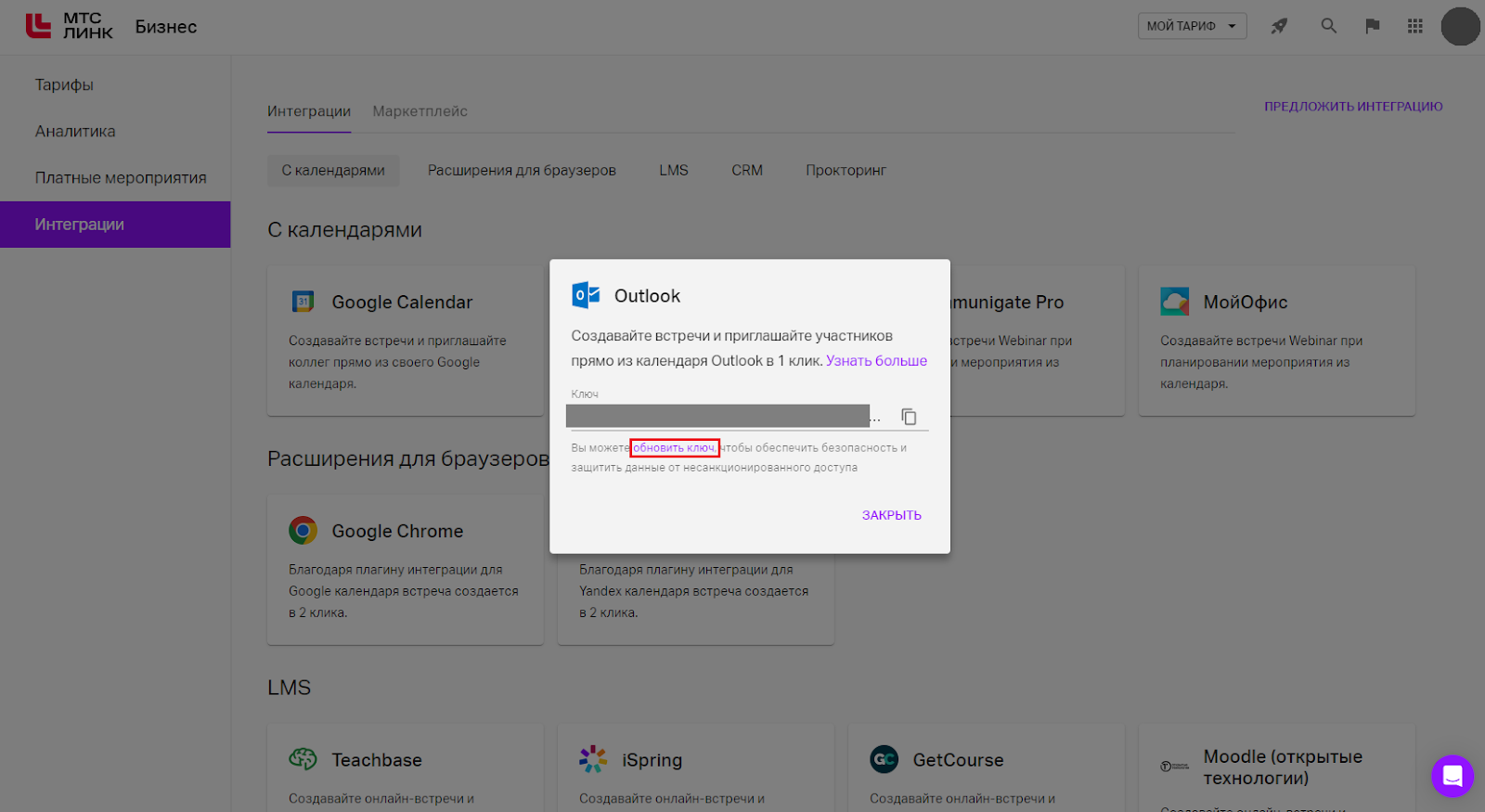Open Тарифы in the sidebar
This screenshot has width=1485, height=812.
(x=64, y=84)
